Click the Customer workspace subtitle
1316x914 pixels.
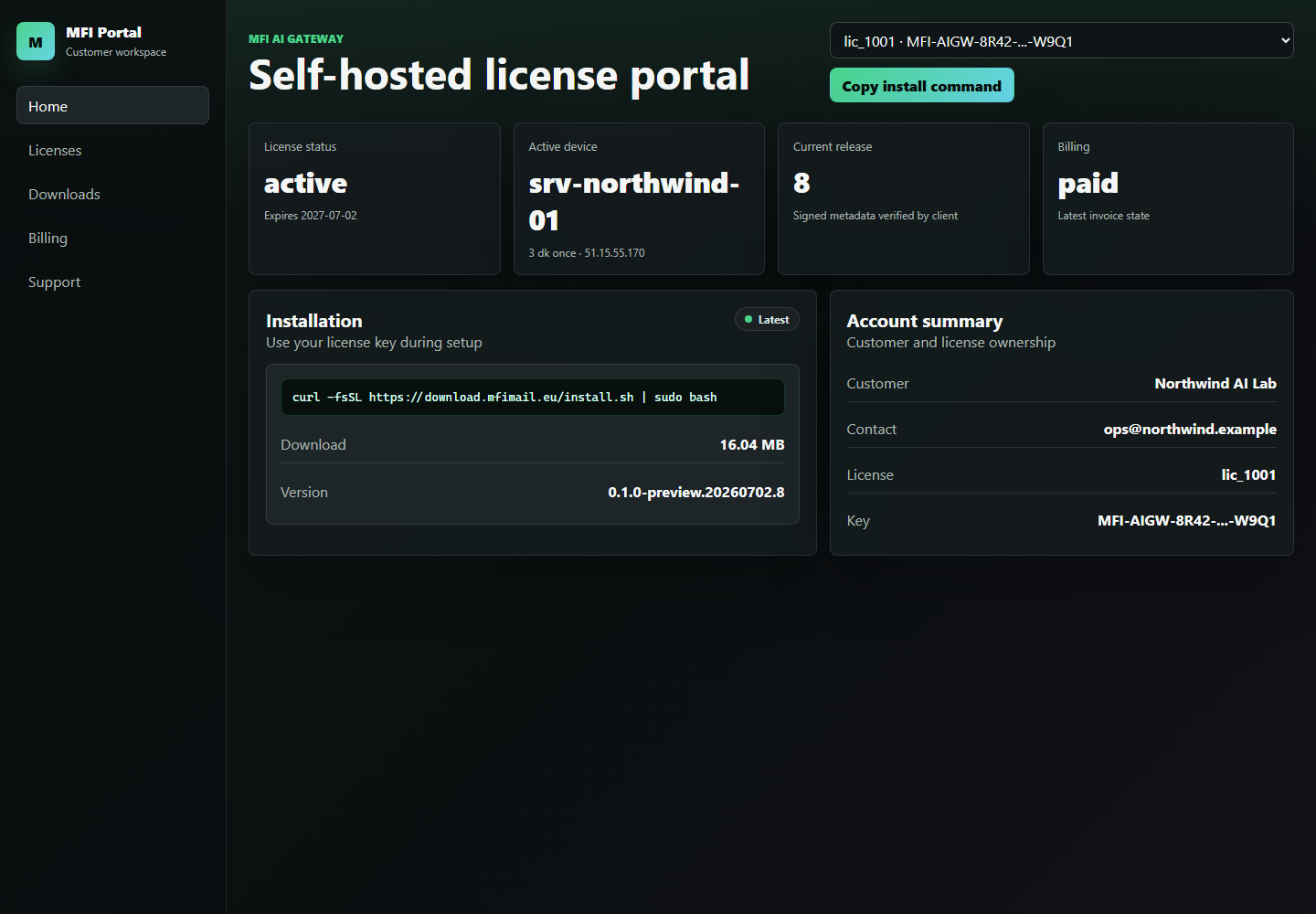[116, 52]
